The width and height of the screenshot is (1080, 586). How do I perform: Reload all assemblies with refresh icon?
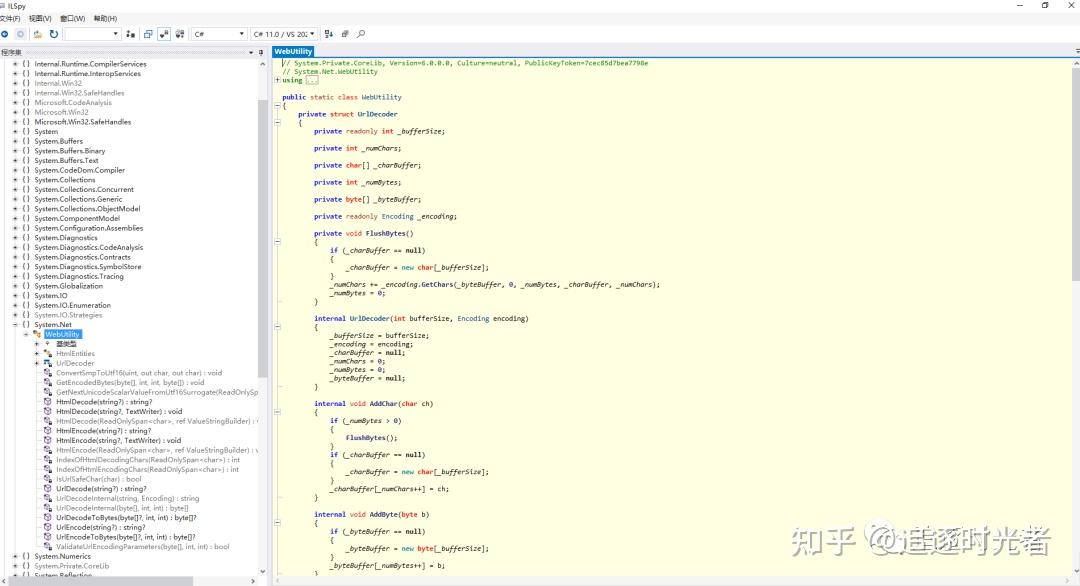(x=54, y=34)
